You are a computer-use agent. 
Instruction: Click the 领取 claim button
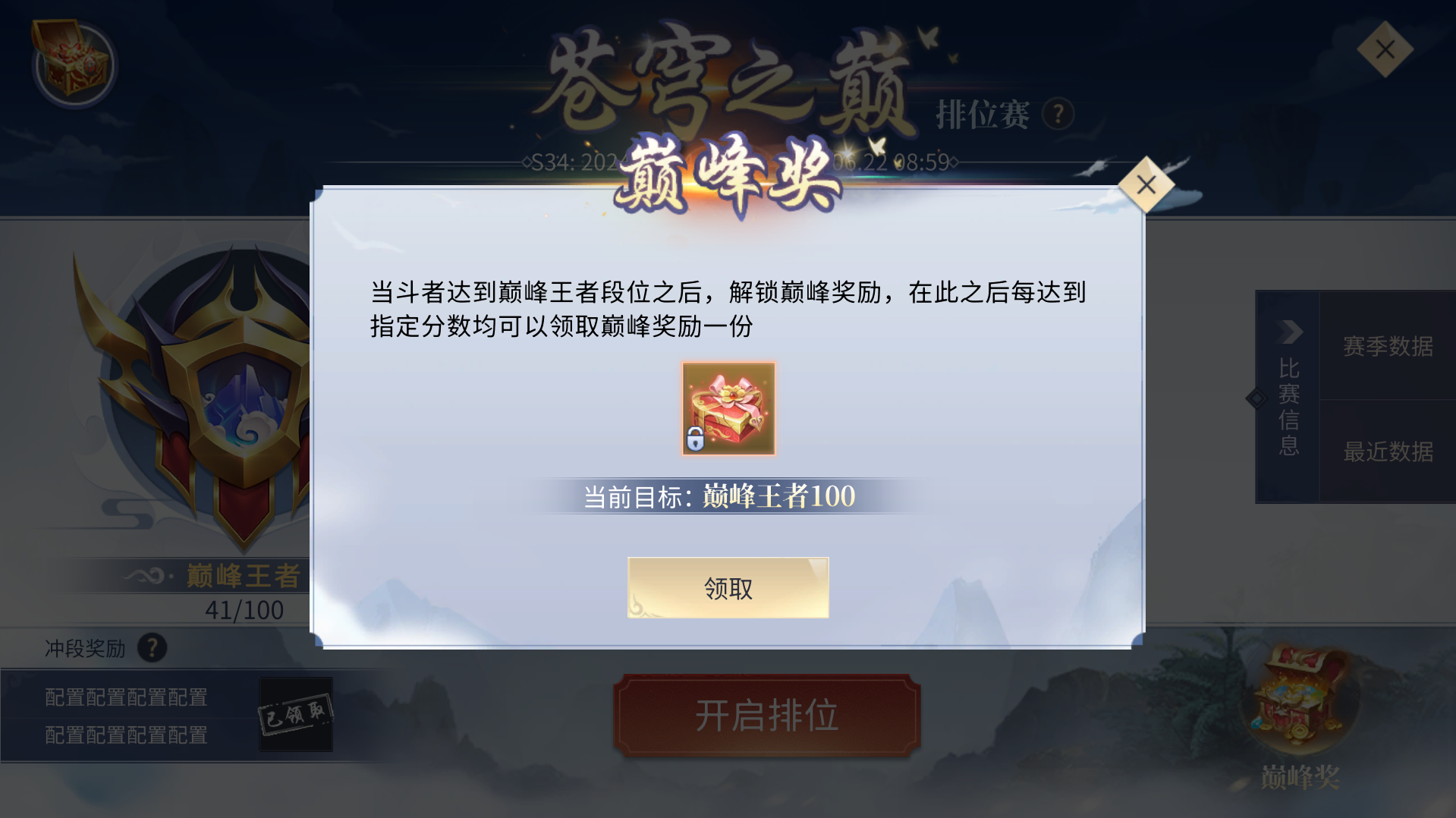(728, 588)
